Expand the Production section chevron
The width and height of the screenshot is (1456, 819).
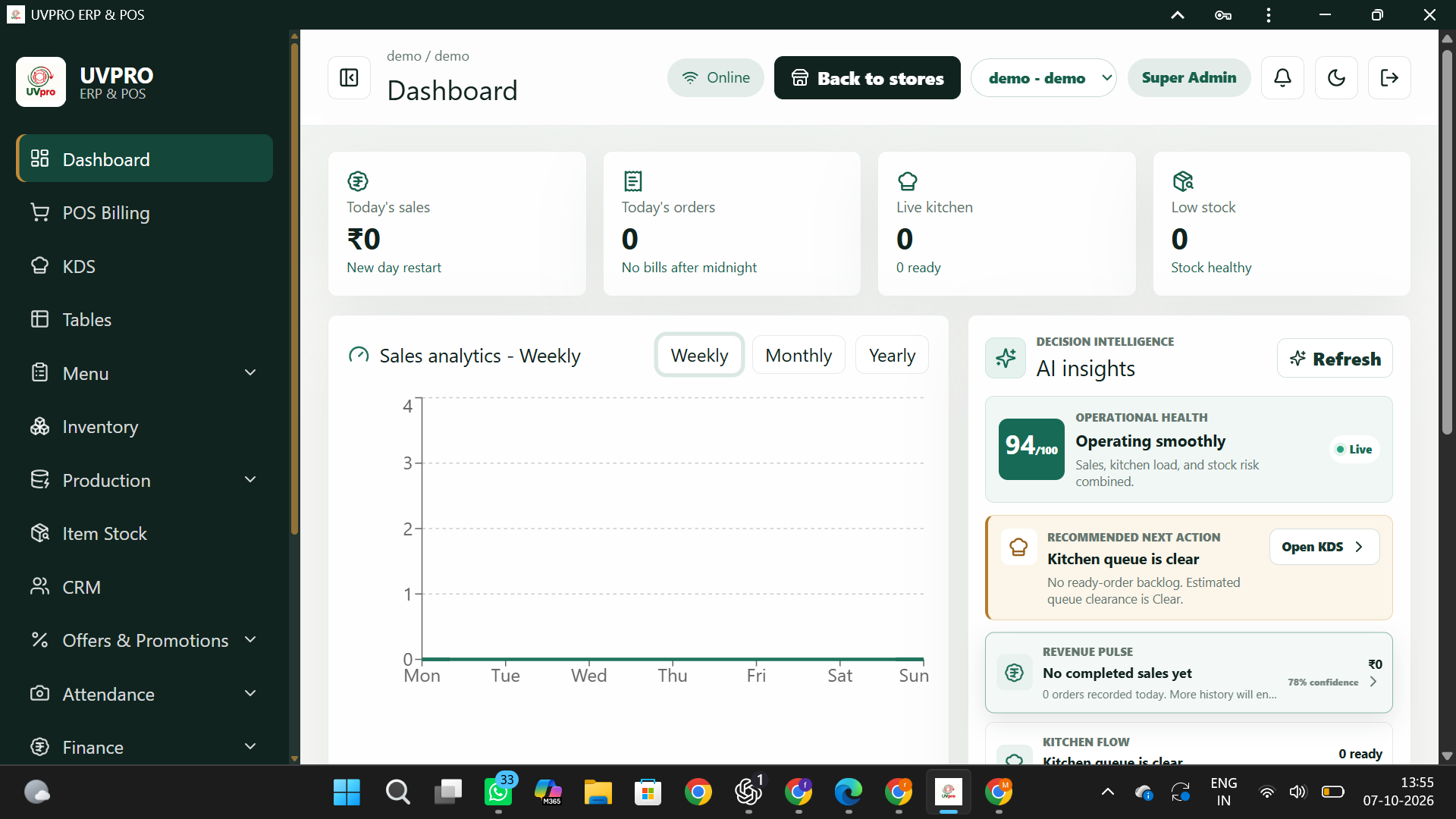click(250, 479)
